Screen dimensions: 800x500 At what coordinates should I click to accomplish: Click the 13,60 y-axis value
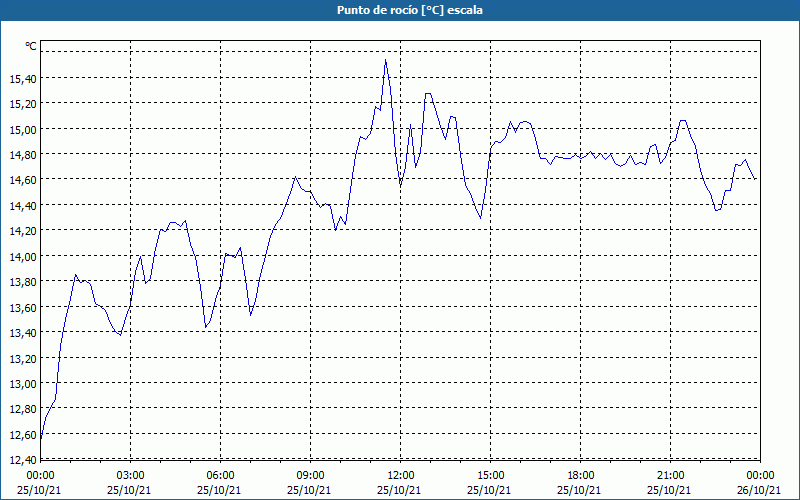click(x=22, y=308)
